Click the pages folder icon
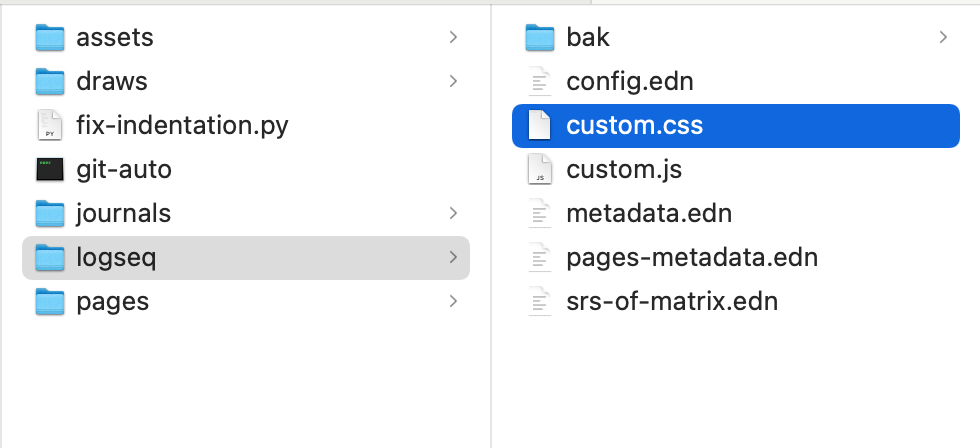This screenshot has width=980, height=448. (50, 301)
